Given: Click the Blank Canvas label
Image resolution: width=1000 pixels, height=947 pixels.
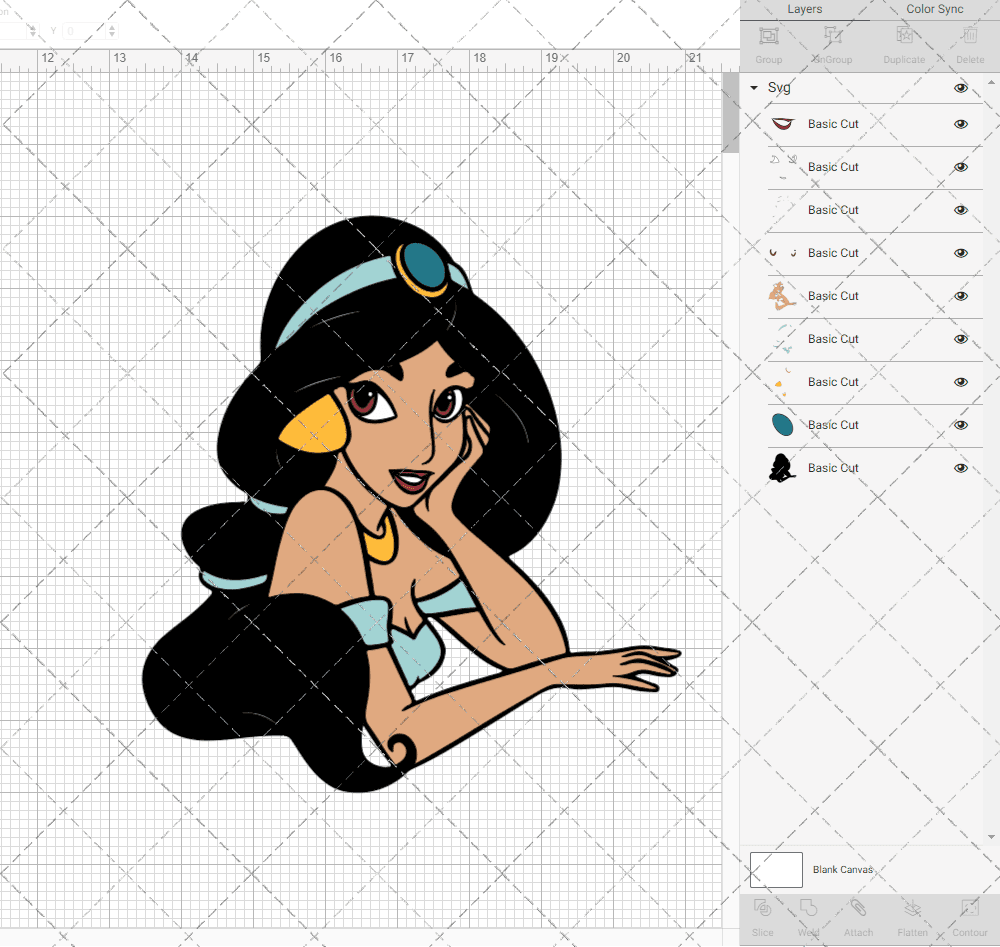Looking at the screenshot, I should [x=842, y=869].
